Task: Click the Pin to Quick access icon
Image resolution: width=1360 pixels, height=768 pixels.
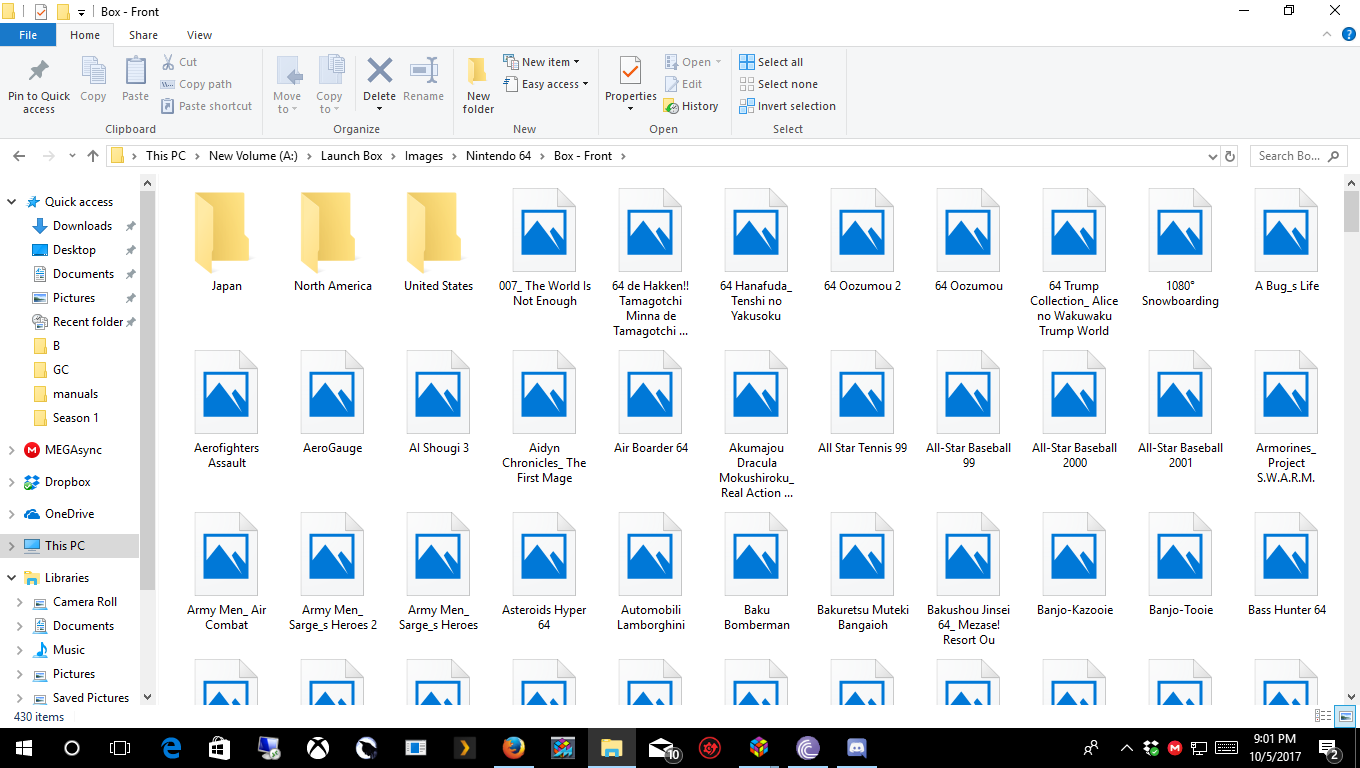Action: (x=39, y=72)
